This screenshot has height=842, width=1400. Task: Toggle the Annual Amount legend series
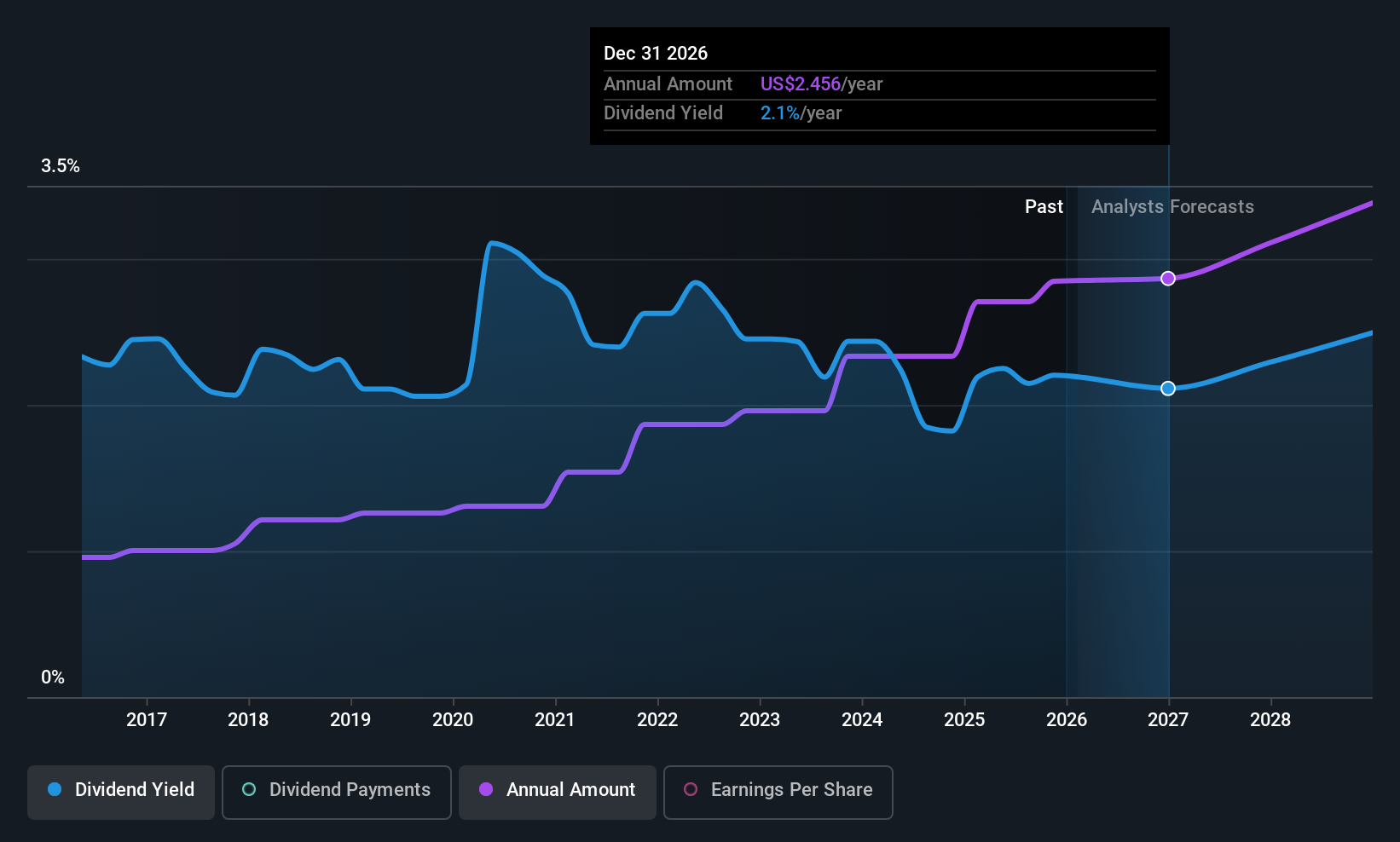(x=558, y=792)
